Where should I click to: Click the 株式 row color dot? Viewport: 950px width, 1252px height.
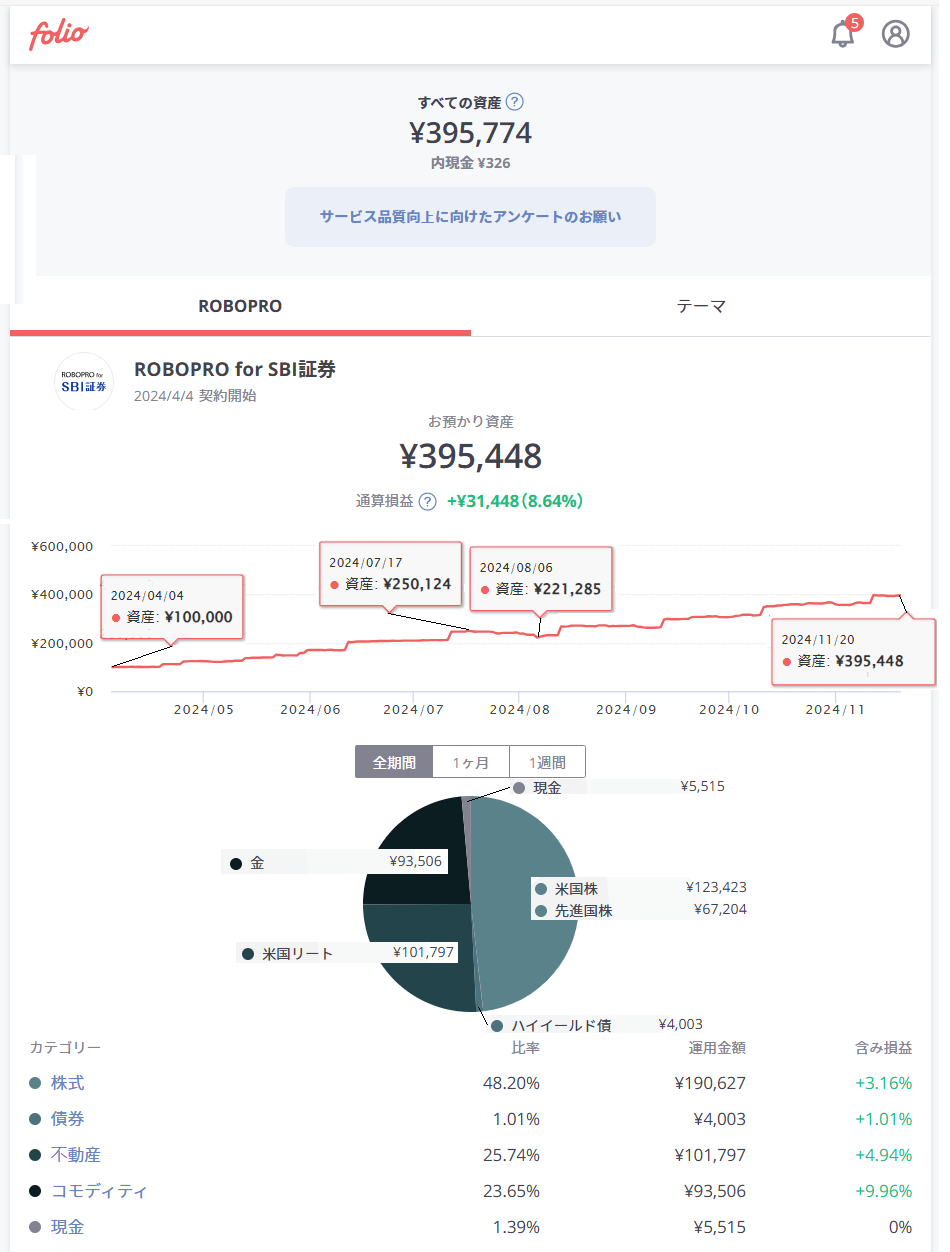point(35,1083)
